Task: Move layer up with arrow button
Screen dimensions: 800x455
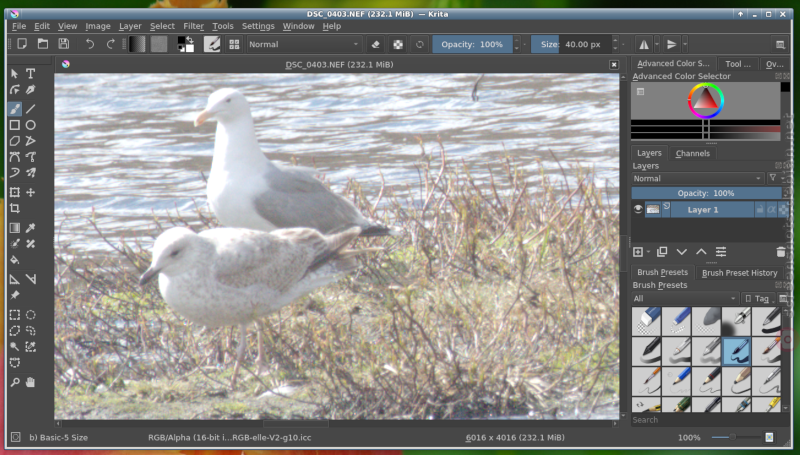Action: click(x=701, y=252)
